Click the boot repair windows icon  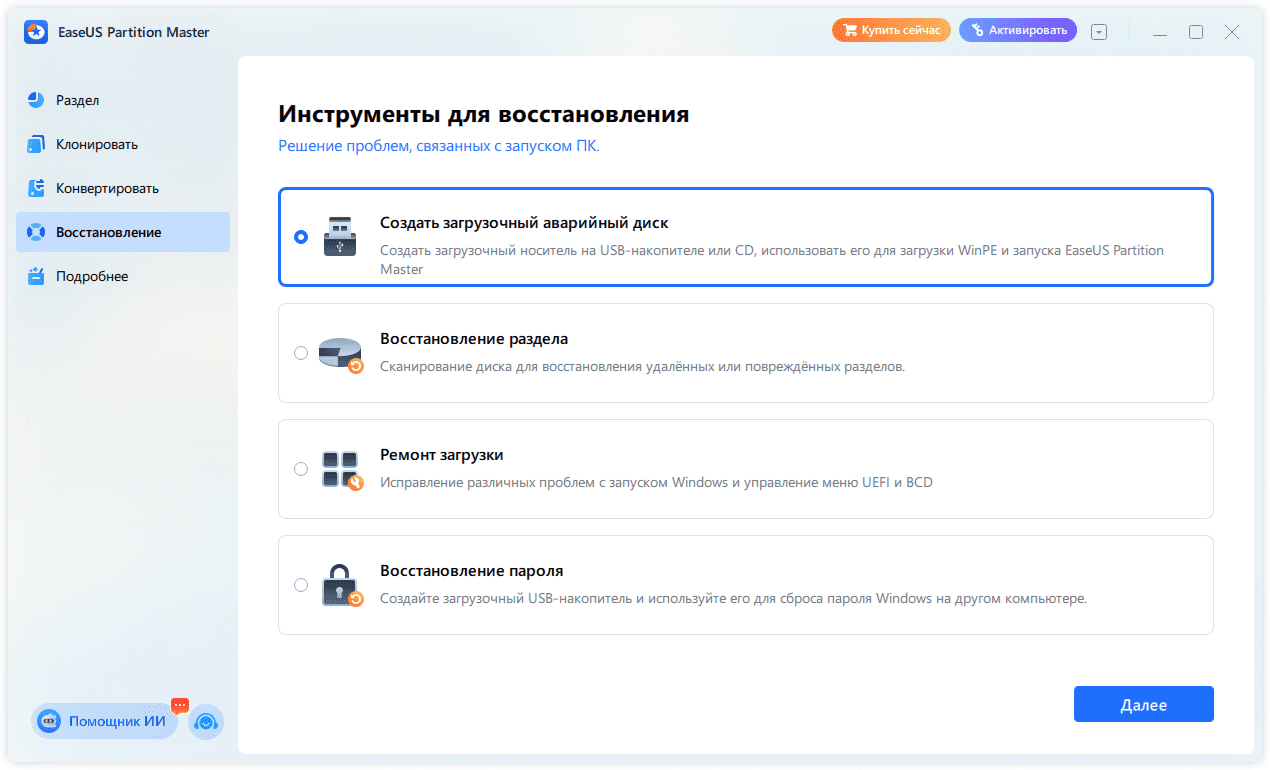point(342,470)
